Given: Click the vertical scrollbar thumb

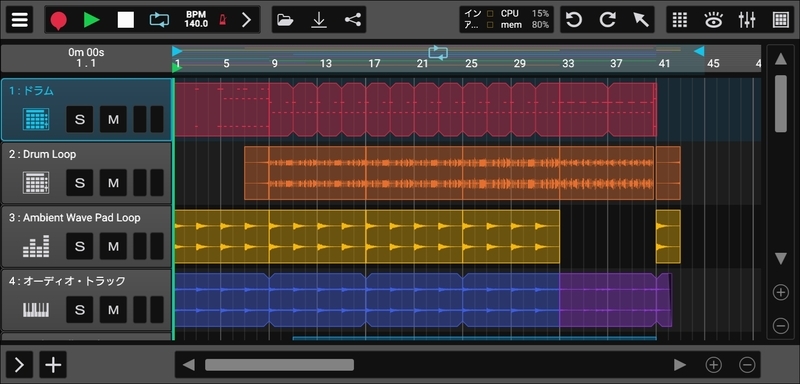Looking at the screenshot, I should 781,104.
